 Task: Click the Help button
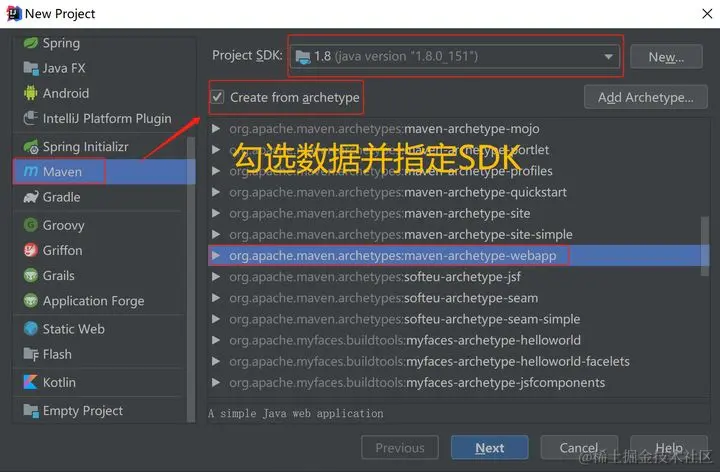[669, 448]
